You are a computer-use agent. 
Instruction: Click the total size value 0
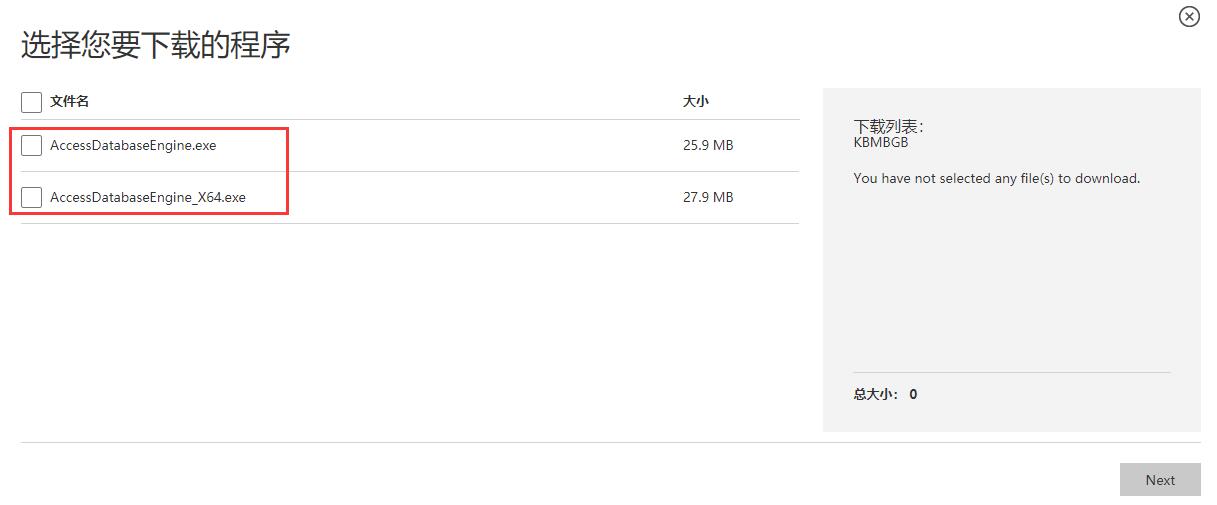tap(914, 394)
